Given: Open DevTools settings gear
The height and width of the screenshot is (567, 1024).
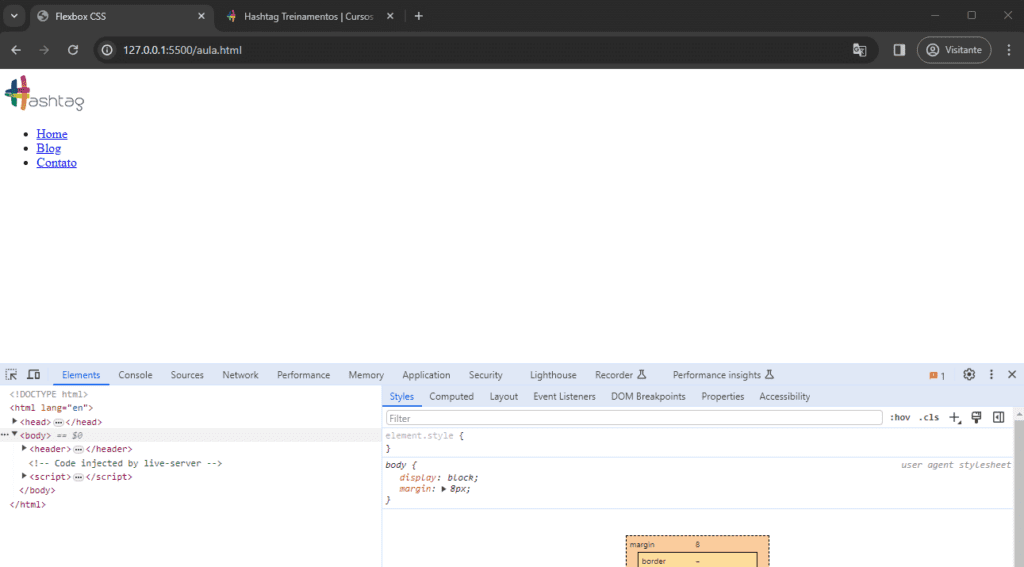Looking at the screenshot, I should (968, 374).
